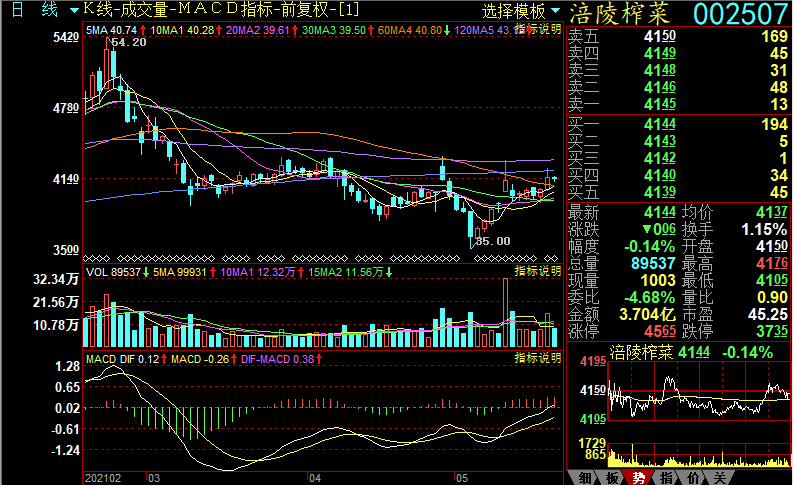The width and height of the screenshot is (793, 485).
Task: Click the chart title K线-成交量-MACD指标-前复权
Action: pos(221,9)
